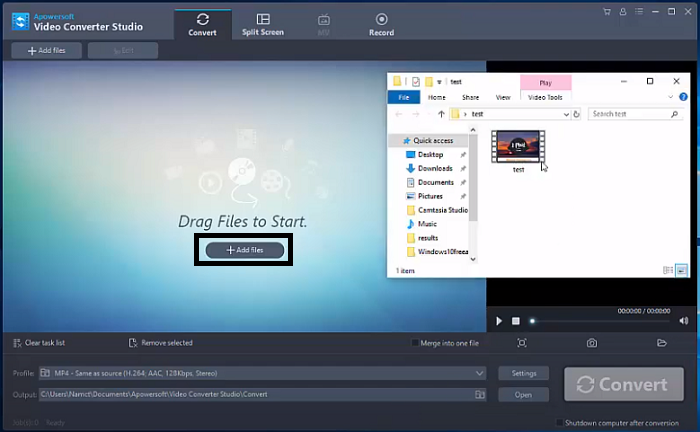The image size is (700, 432).
Task: Open the MV tab
Action: click(x=324, y=25)
